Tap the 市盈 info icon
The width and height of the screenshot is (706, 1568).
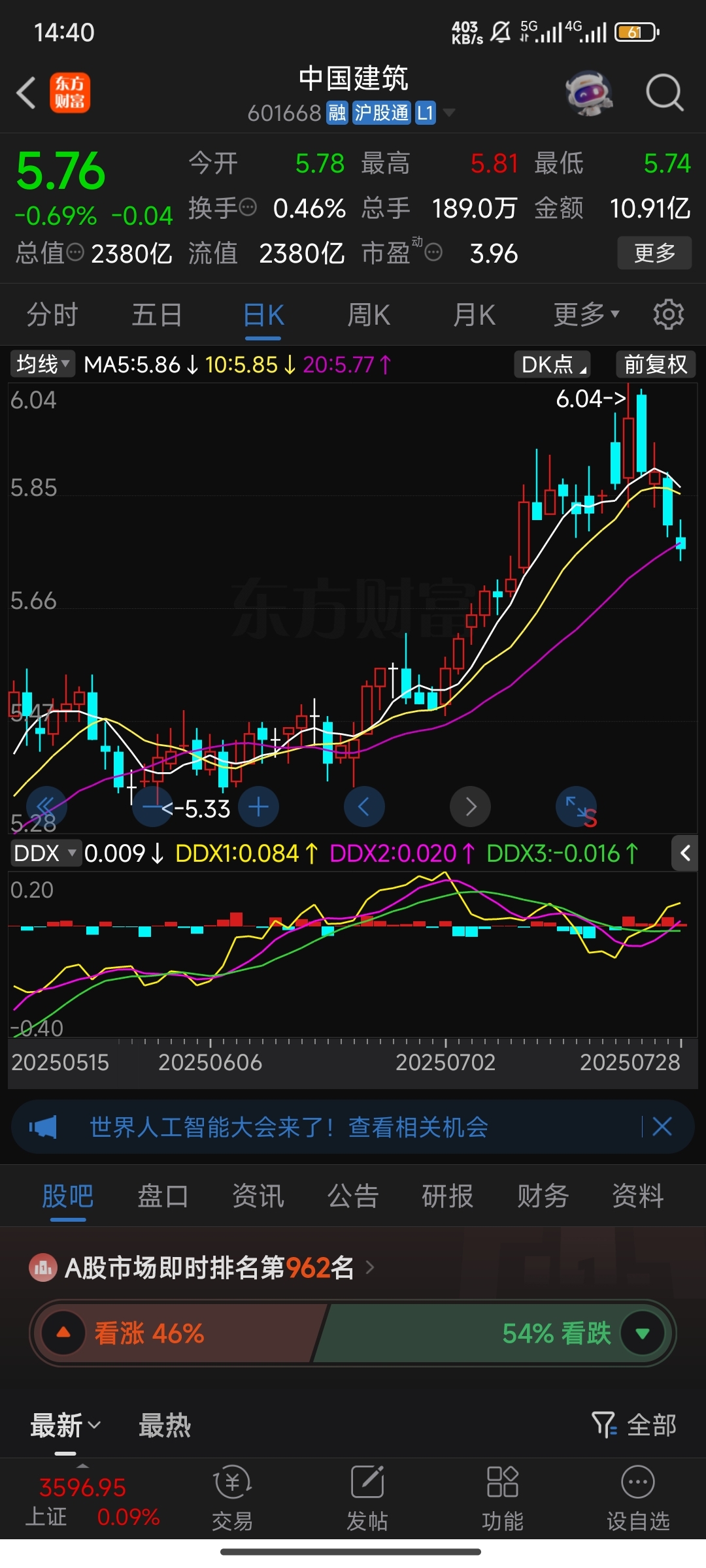[x=433, y=252]
